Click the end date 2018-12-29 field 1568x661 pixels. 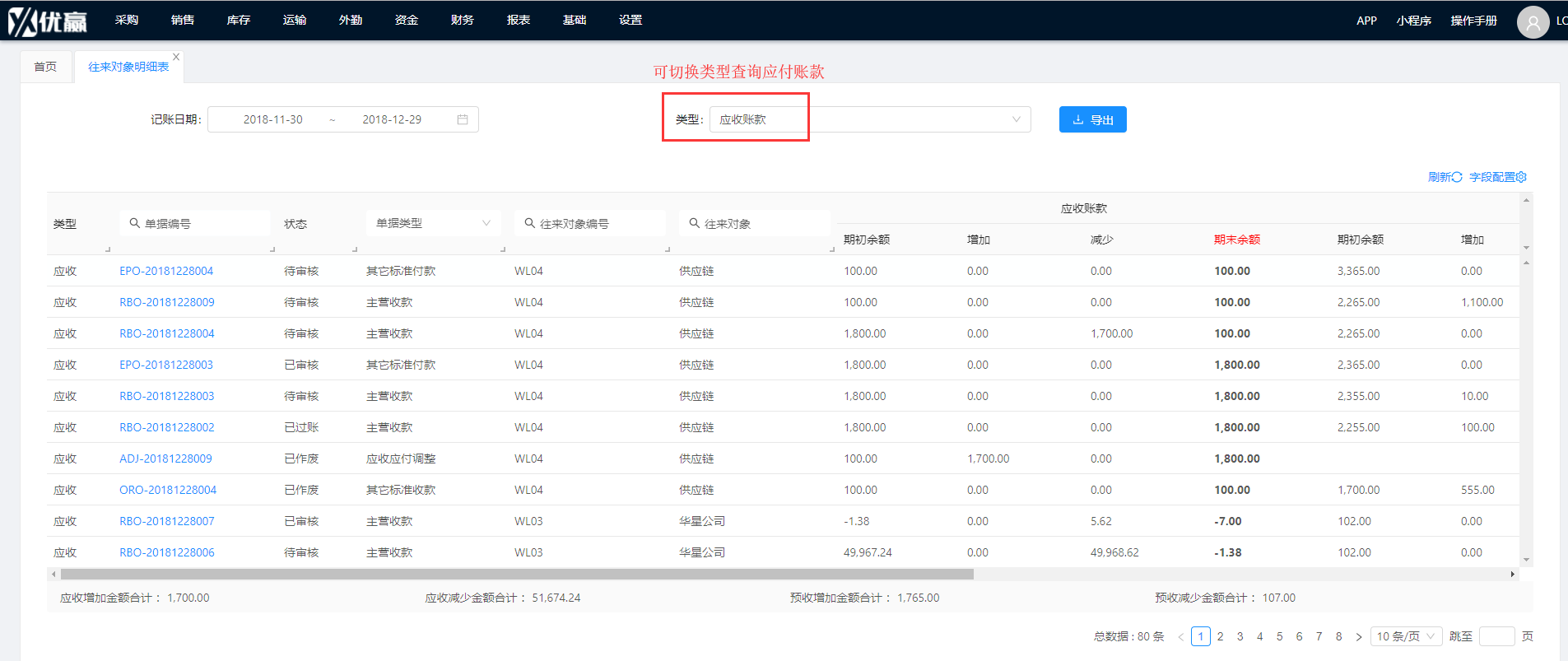pos(392,119)
